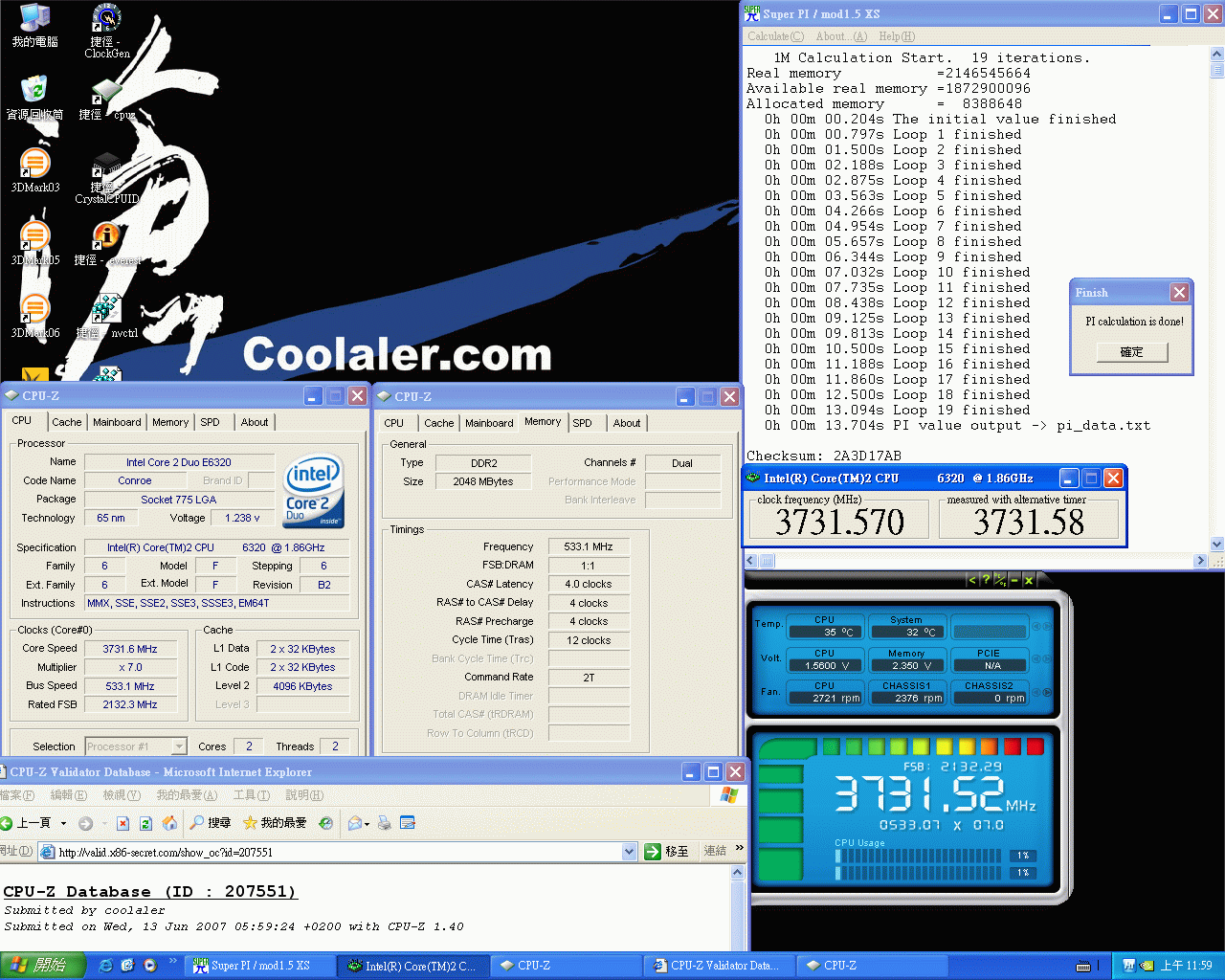Click the IE Forward arrow button
1225x980 pixels.
[x=85, y=823]
